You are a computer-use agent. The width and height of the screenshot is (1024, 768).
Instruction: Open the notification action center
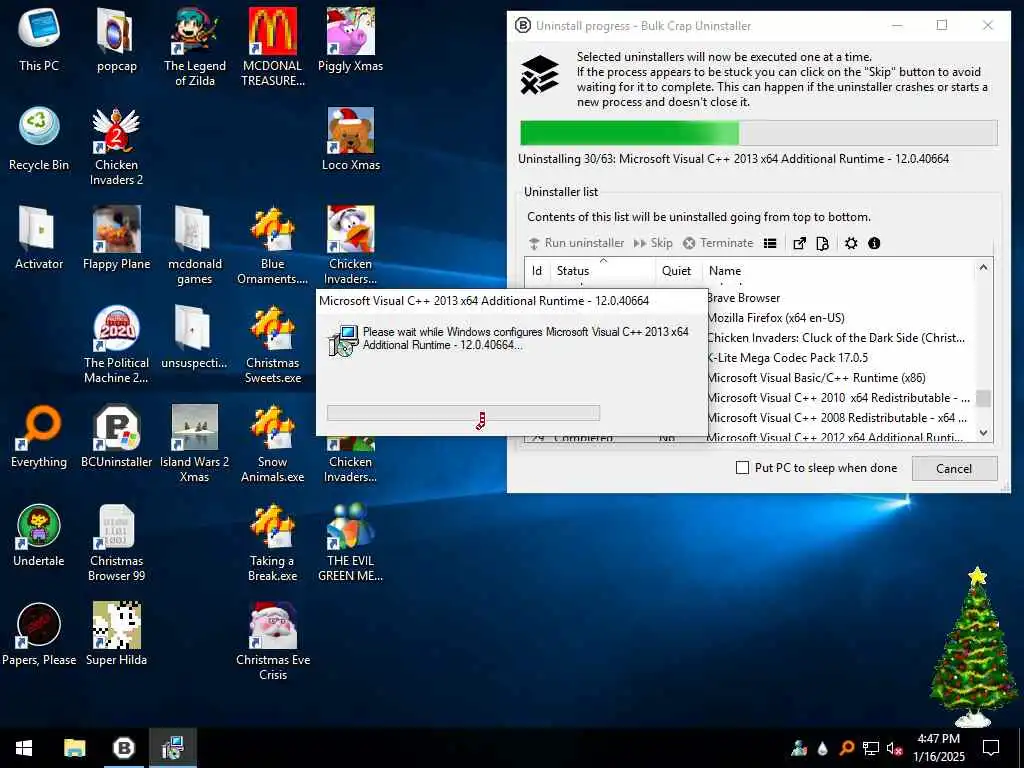[991, 748]
